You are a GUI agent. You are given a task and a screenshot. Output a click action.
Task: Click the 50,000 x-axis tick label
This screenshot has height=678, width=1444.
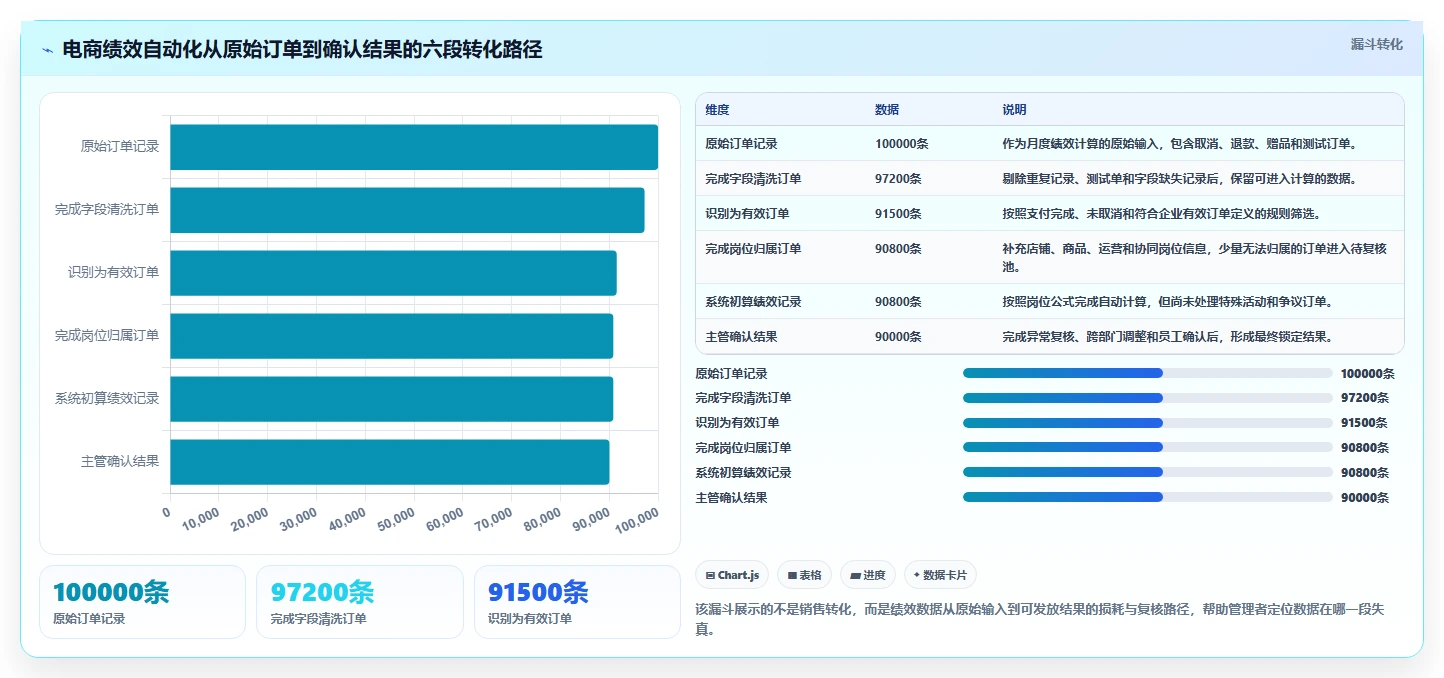tap(397, 518)
